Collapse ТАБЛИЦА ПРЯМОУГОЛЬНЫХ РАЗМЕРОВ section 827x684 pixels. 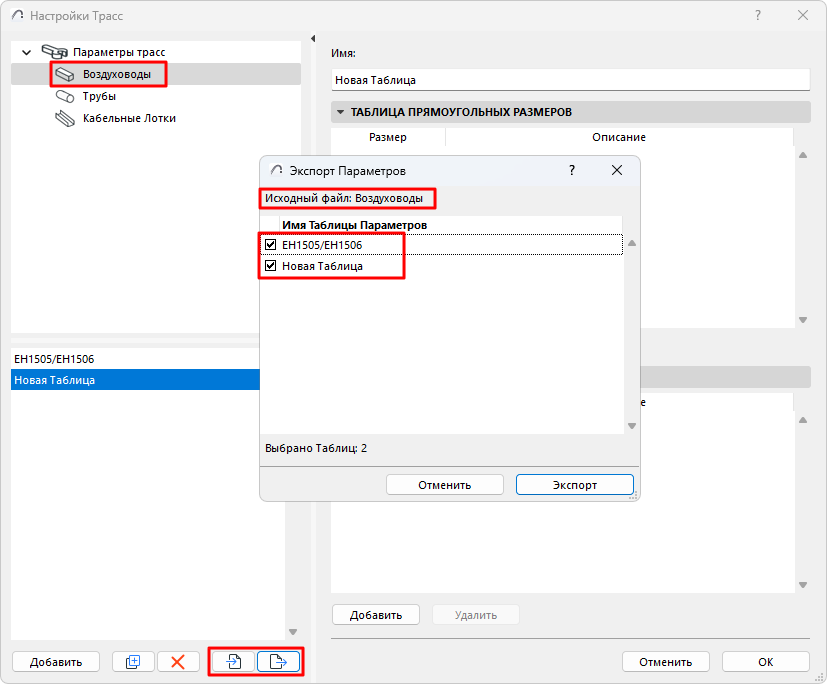tap(340, 112)
